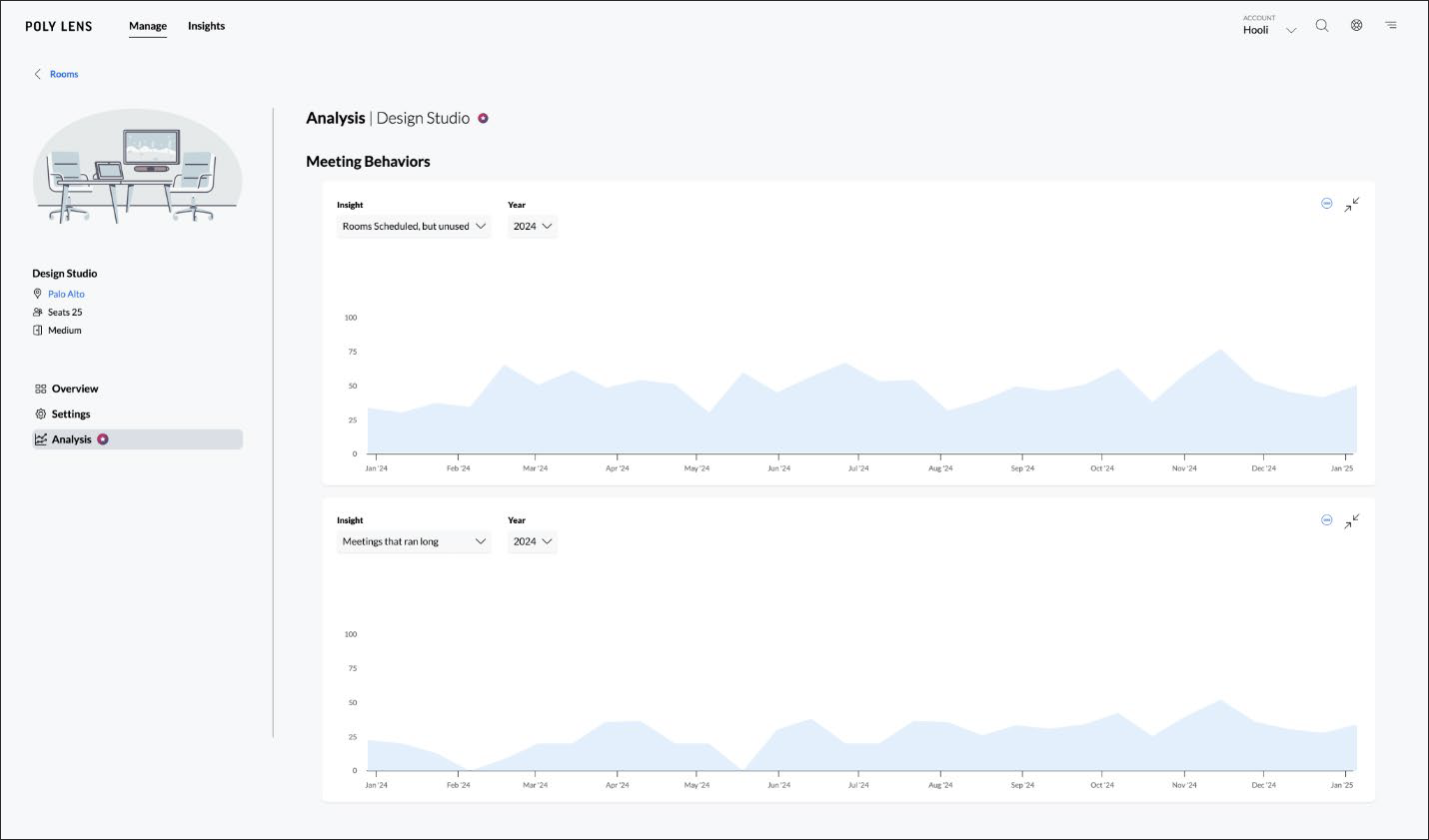This screenshot has width=1429, height=840.
Task: Toggle fullscreen on the Meetings that ran long chart
Action: 1352,520
